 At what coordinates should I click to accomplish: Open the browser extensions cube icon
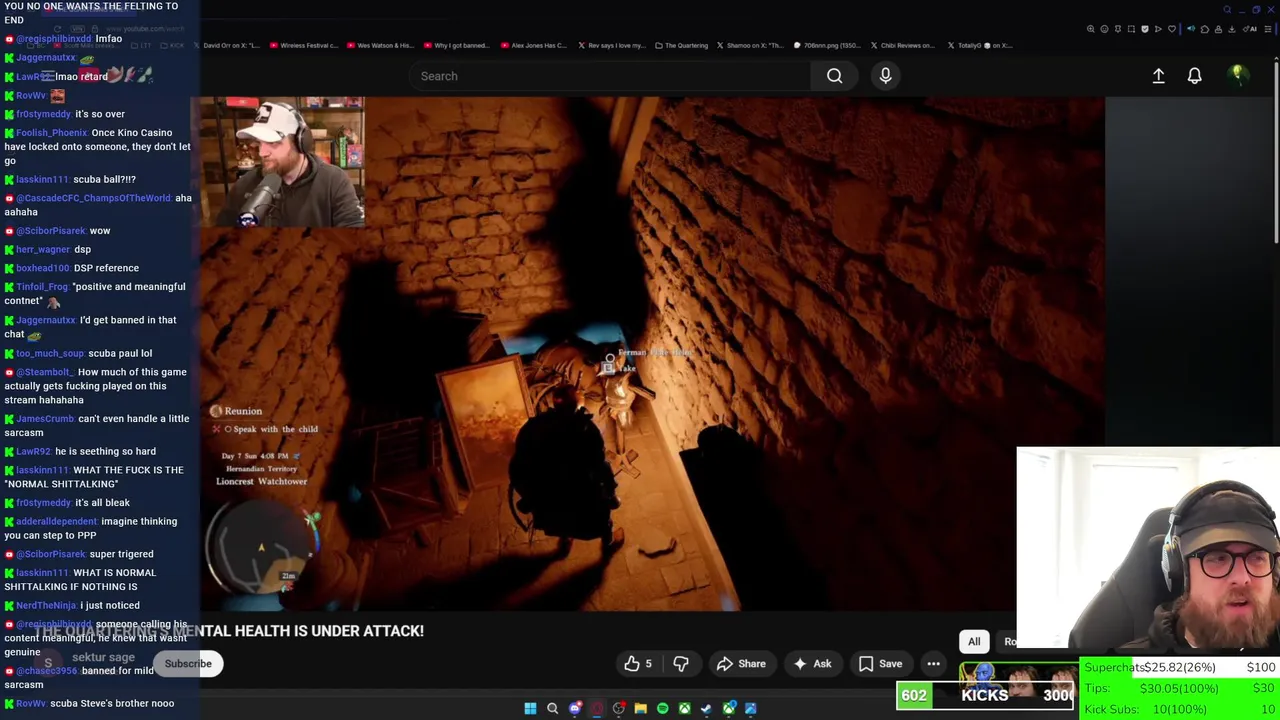(1205, 29)
